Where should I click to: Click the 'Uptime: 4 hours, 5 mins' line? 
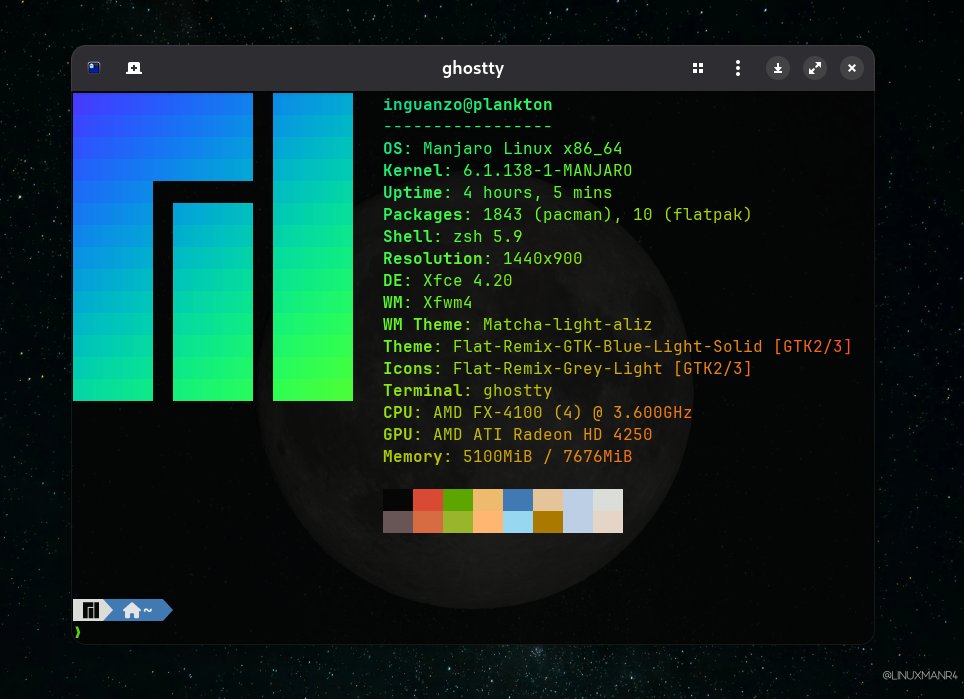497,192
